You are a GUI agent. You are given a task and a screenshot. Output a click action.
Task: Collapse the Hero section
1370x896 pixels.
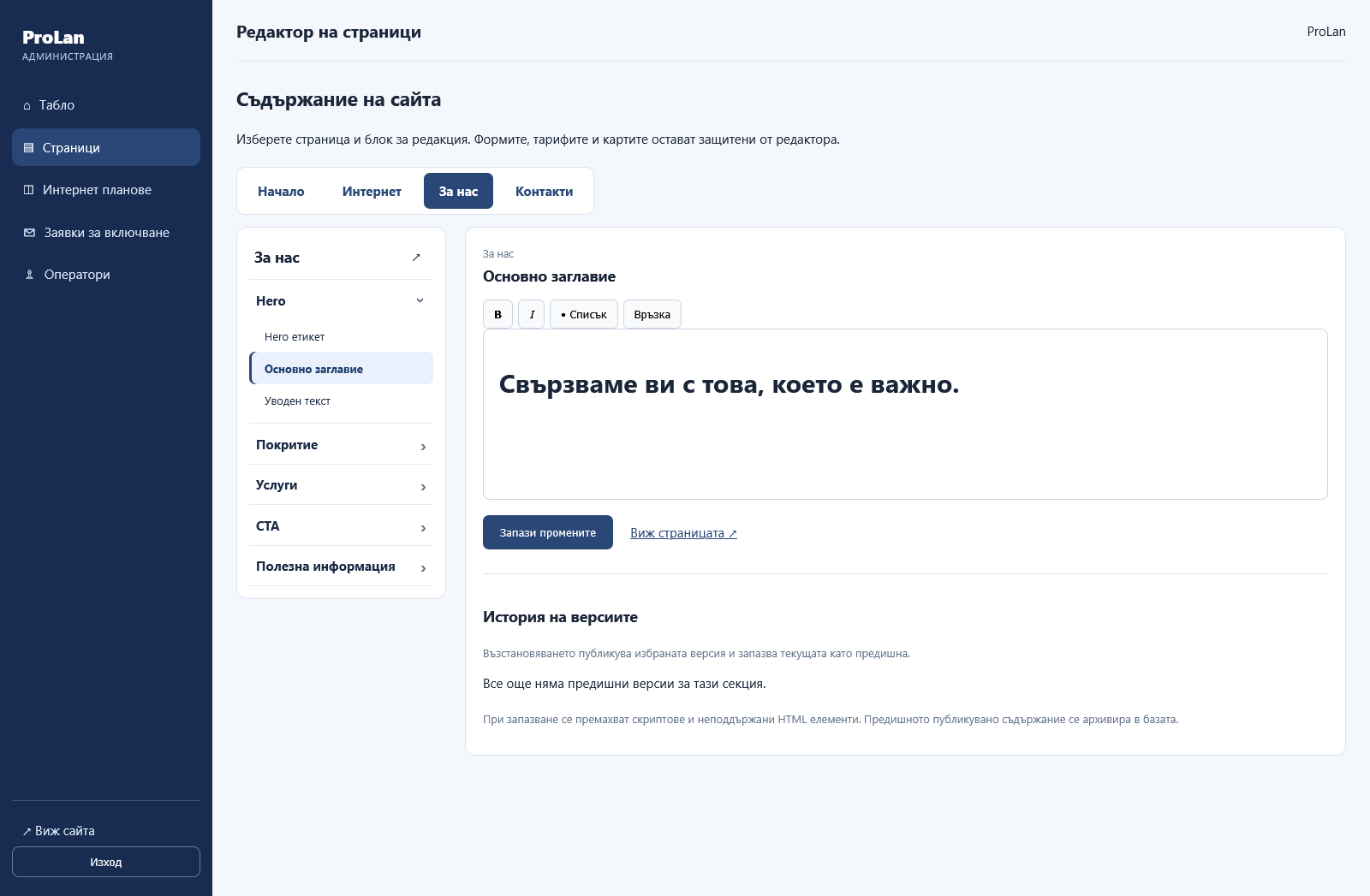point(341,301)
